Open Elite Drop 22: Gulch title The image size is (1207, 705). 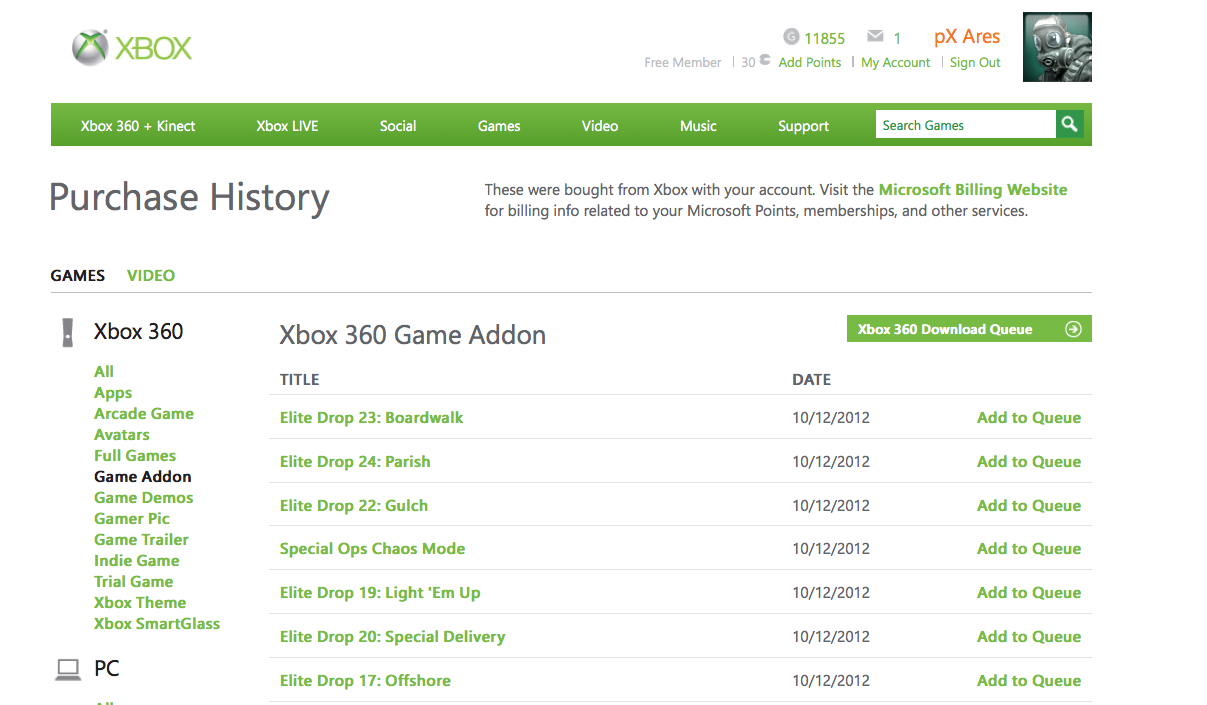(x=354, y=505)
